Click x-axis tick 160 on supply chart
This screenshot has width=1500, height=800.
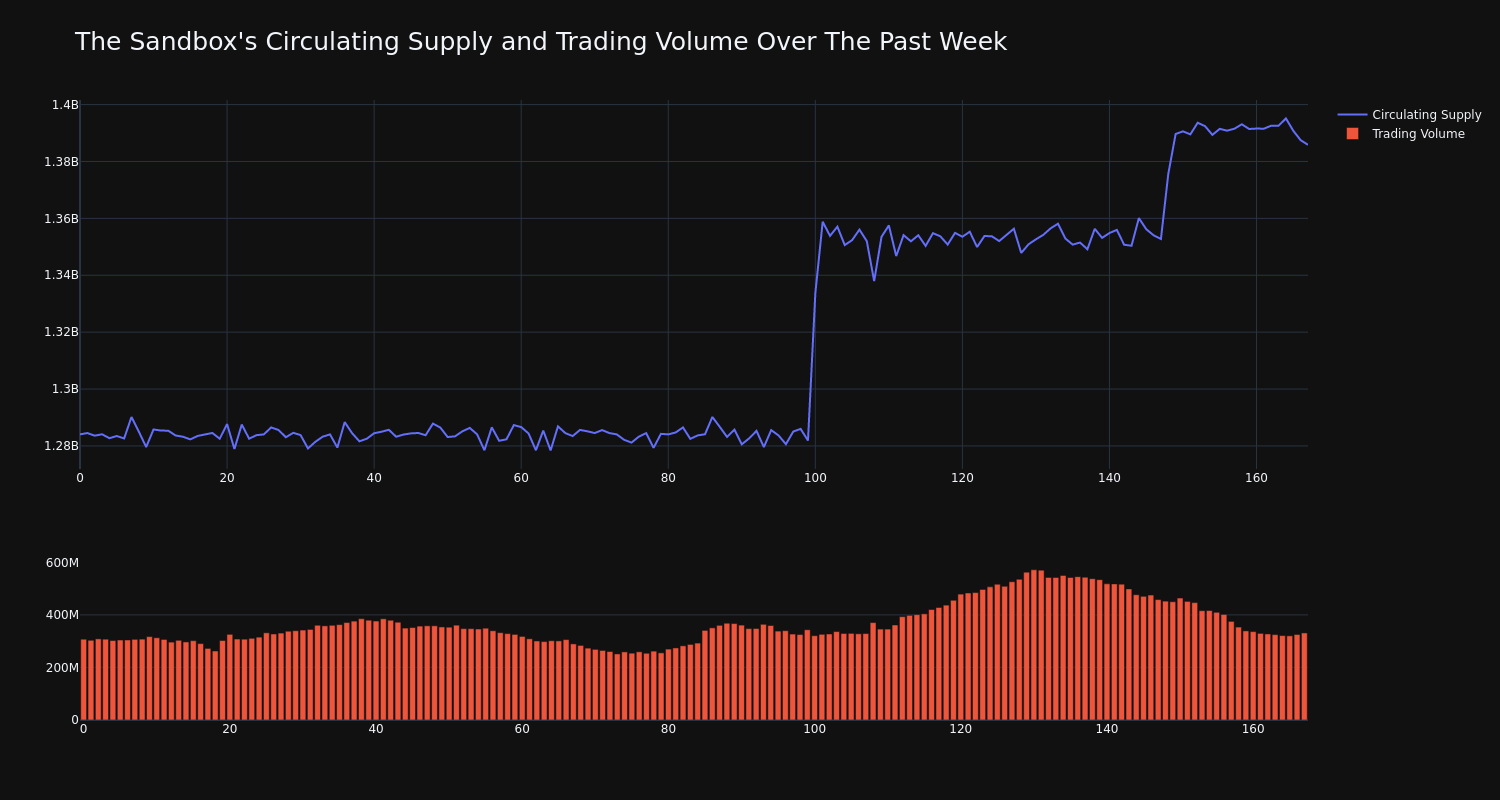coord(1256,478)
